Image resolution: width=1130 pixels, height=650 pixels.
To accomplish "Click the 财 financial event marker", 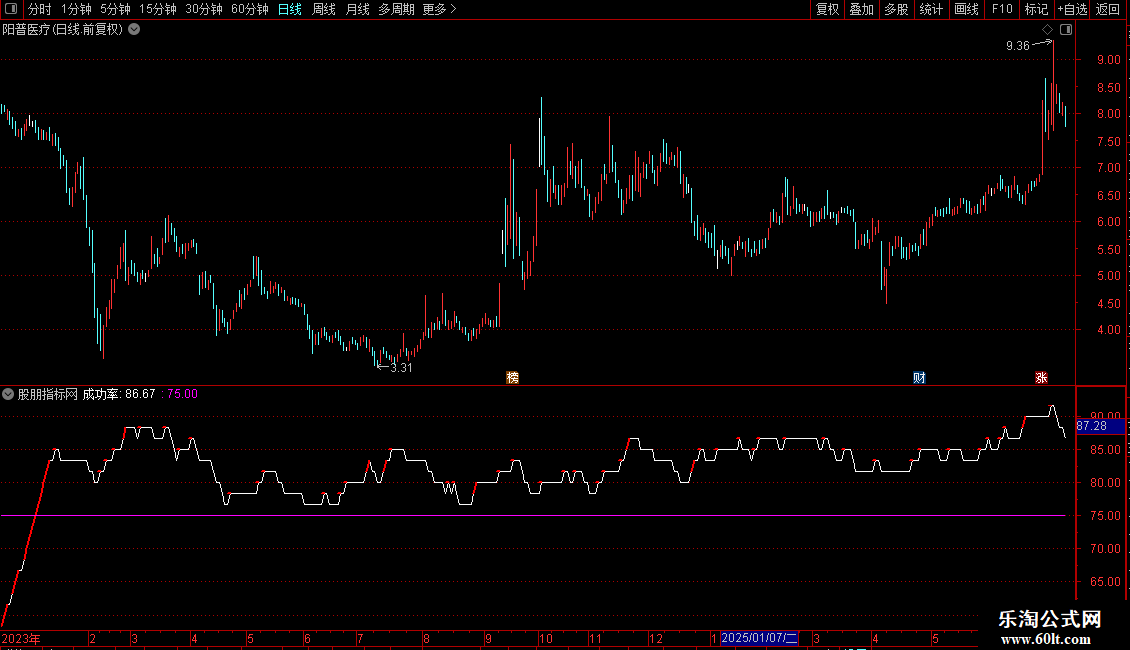I will 919,378.
